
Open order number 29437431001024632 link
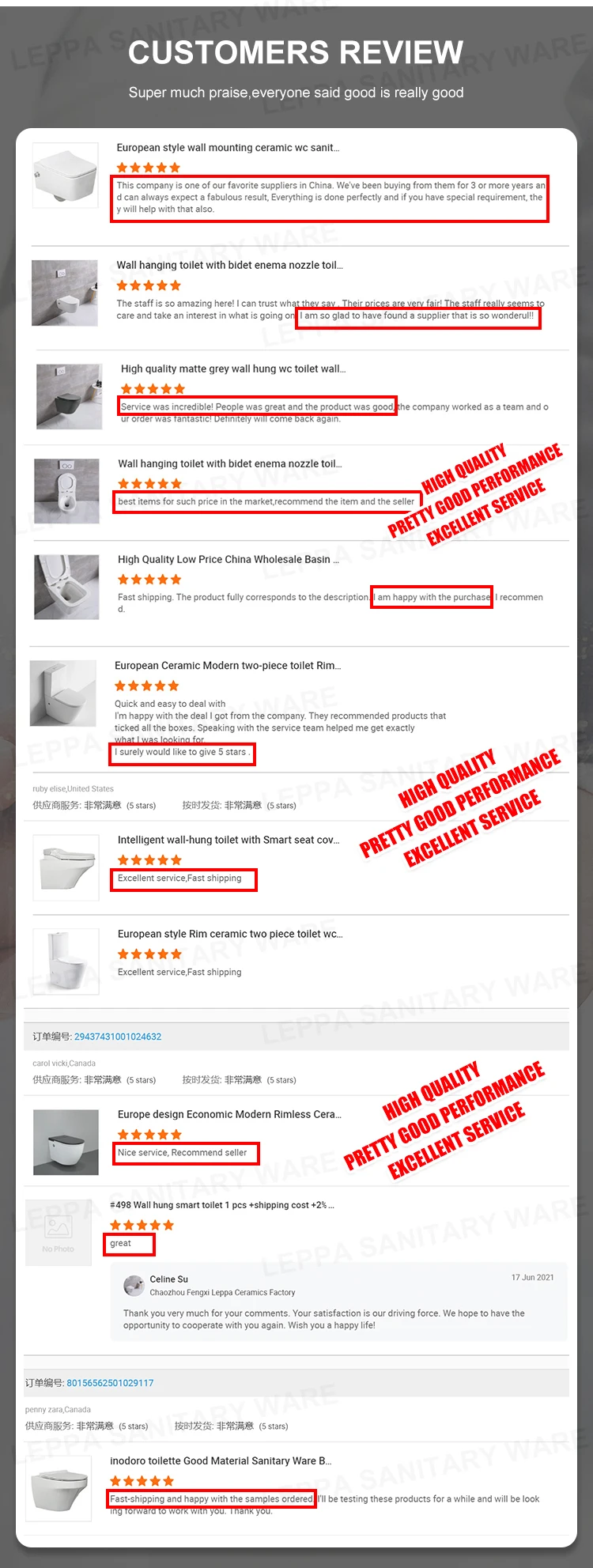pyautogui.click(x=118, y=1037)
